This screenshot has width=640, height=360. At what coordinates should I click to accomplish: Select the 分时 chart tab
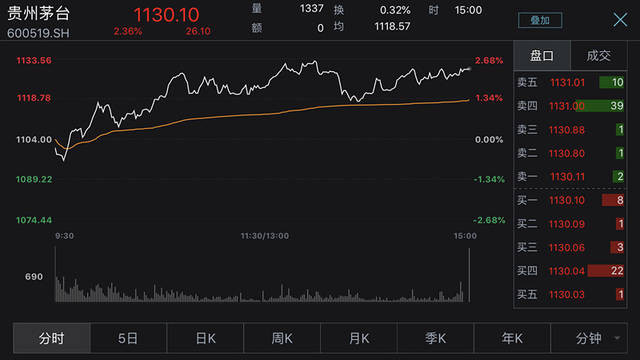pos(51,338)
